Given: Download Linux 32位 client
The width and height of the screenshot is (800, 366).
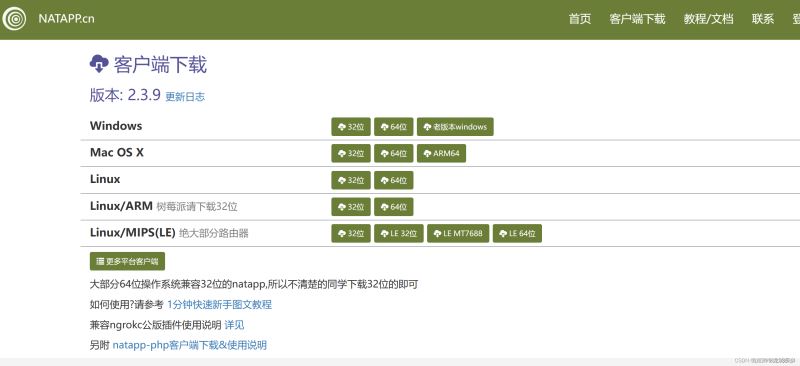Looking at the screenshot, I should pos(351,180).
